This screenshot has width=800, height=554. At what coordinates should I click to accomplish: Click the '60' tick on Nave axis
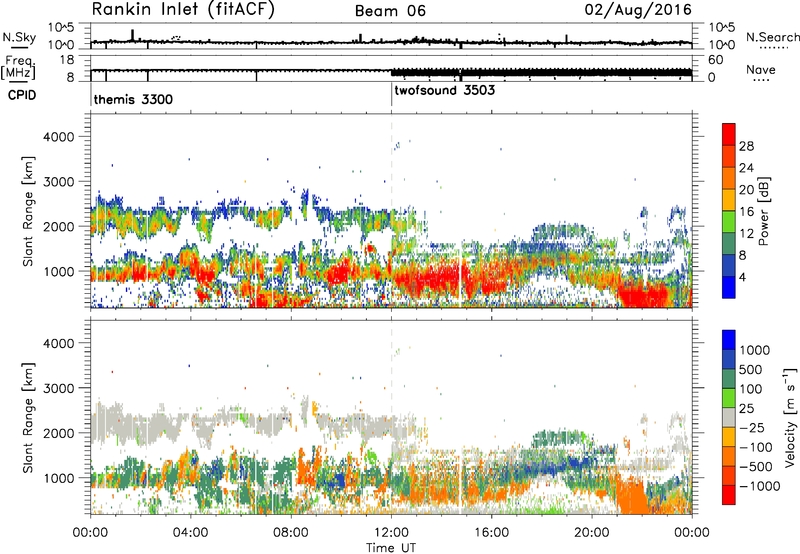(x=715, y=60)
